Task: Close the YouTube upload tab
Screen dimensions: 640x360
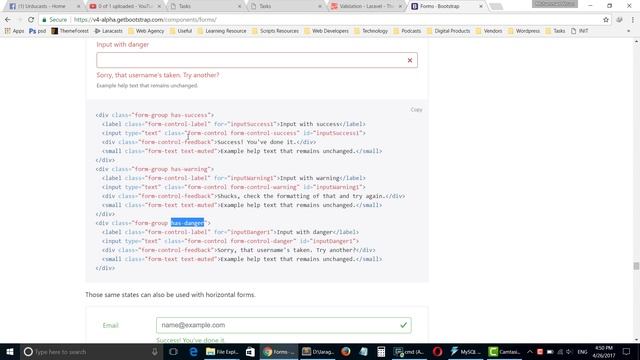Action: [159, 6]
